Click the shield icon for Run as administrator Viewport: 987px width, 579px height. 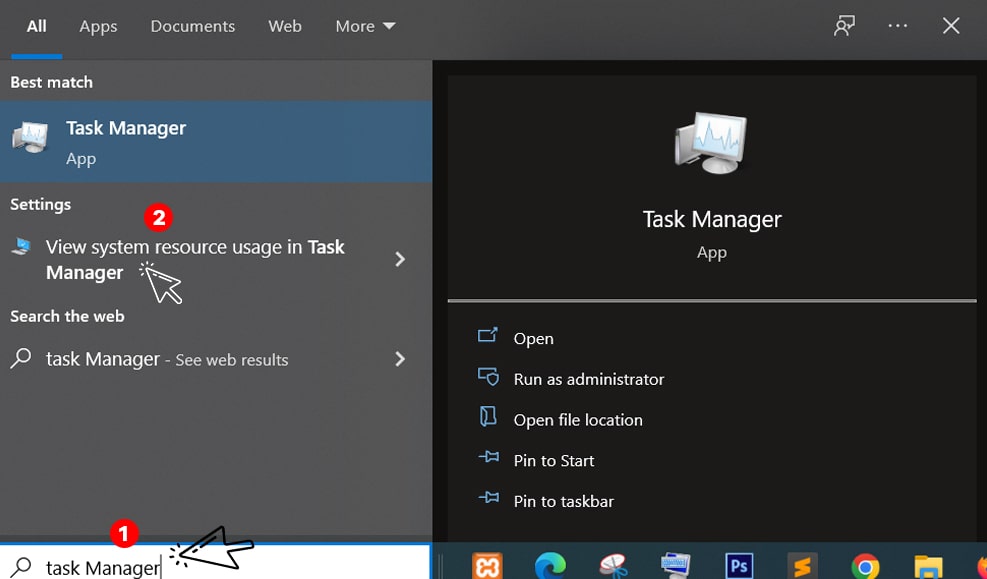click(488, 376)
